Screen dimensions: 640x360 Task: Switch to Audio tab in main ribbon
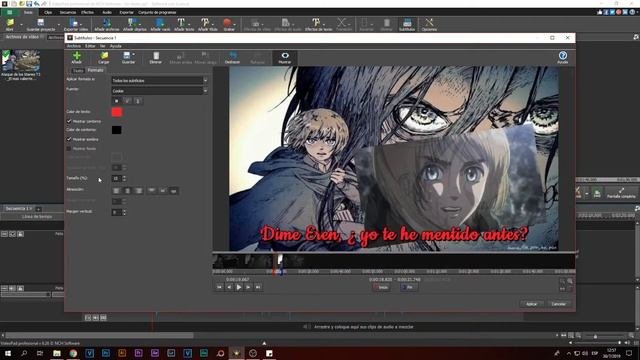(107, 12)
